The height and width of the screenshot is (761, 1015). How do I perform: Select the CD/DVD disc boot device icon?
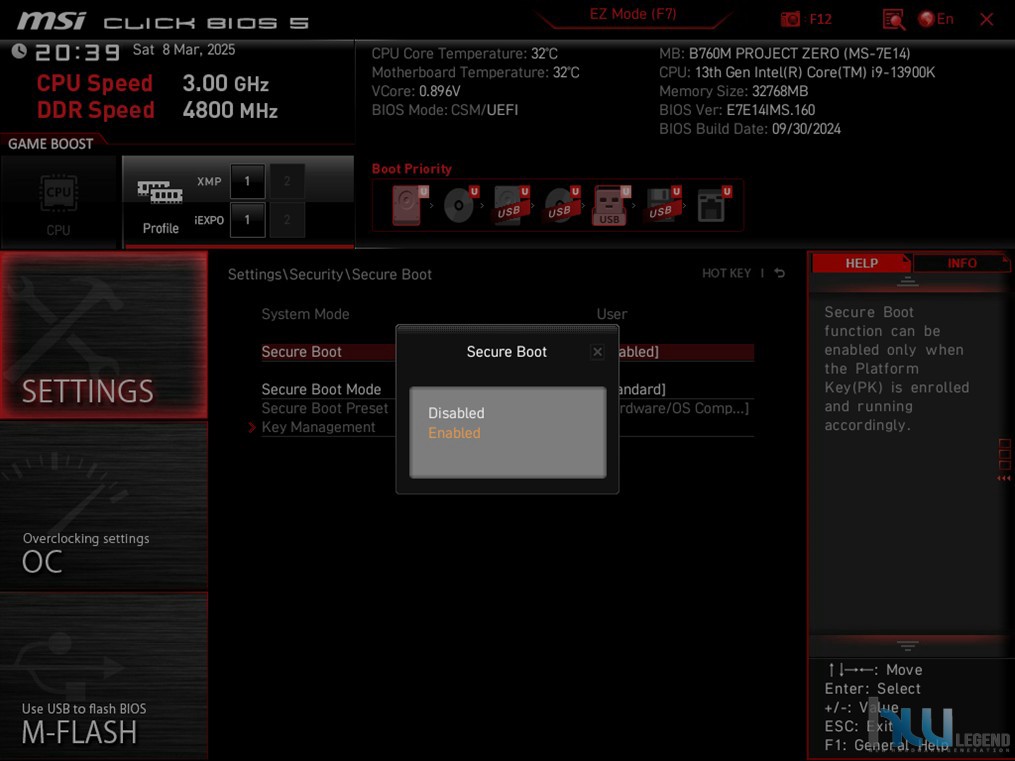(x=460, y=205)
